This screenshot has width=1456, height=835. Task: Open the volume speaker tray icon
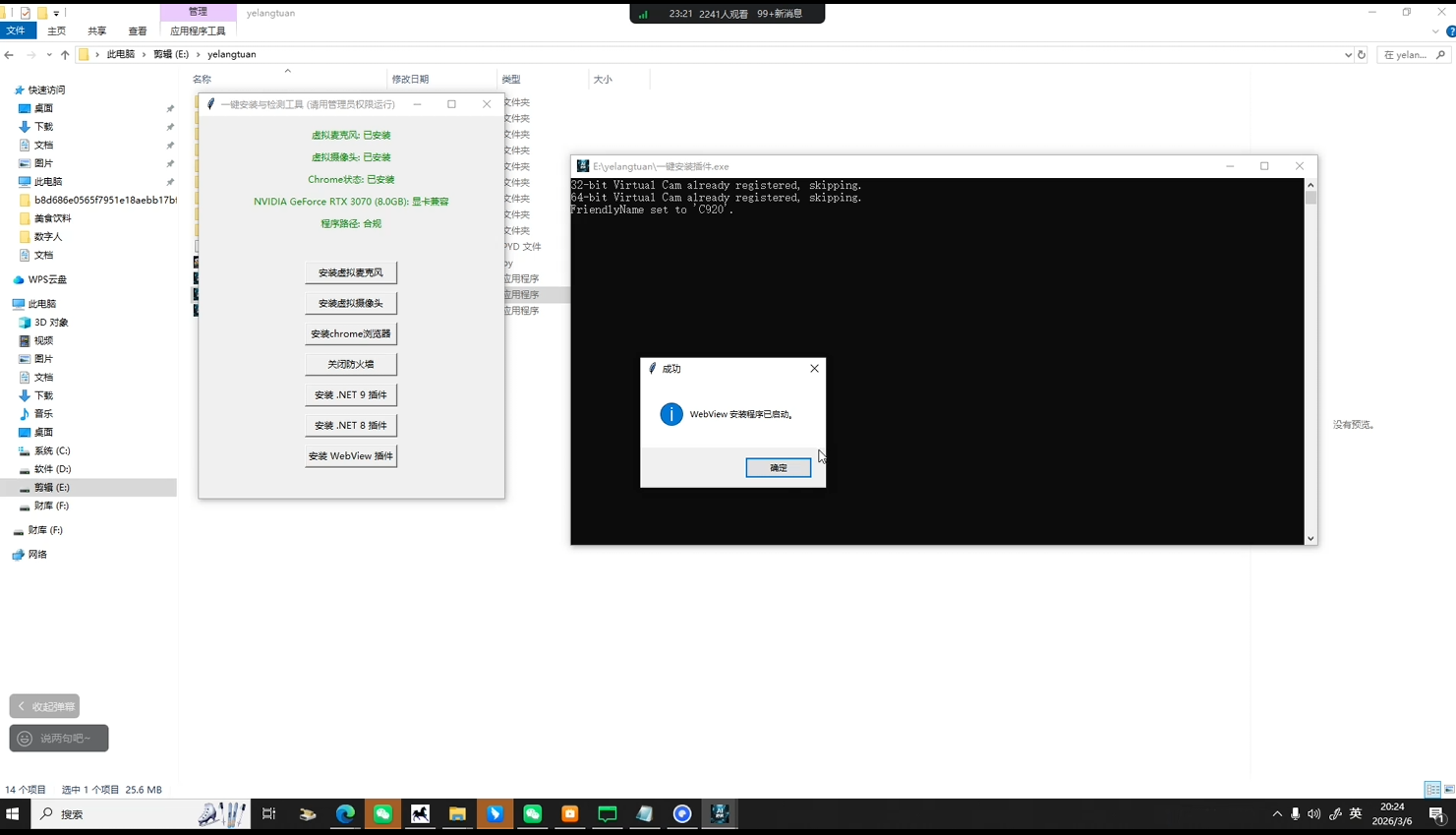click(1314, 814)
